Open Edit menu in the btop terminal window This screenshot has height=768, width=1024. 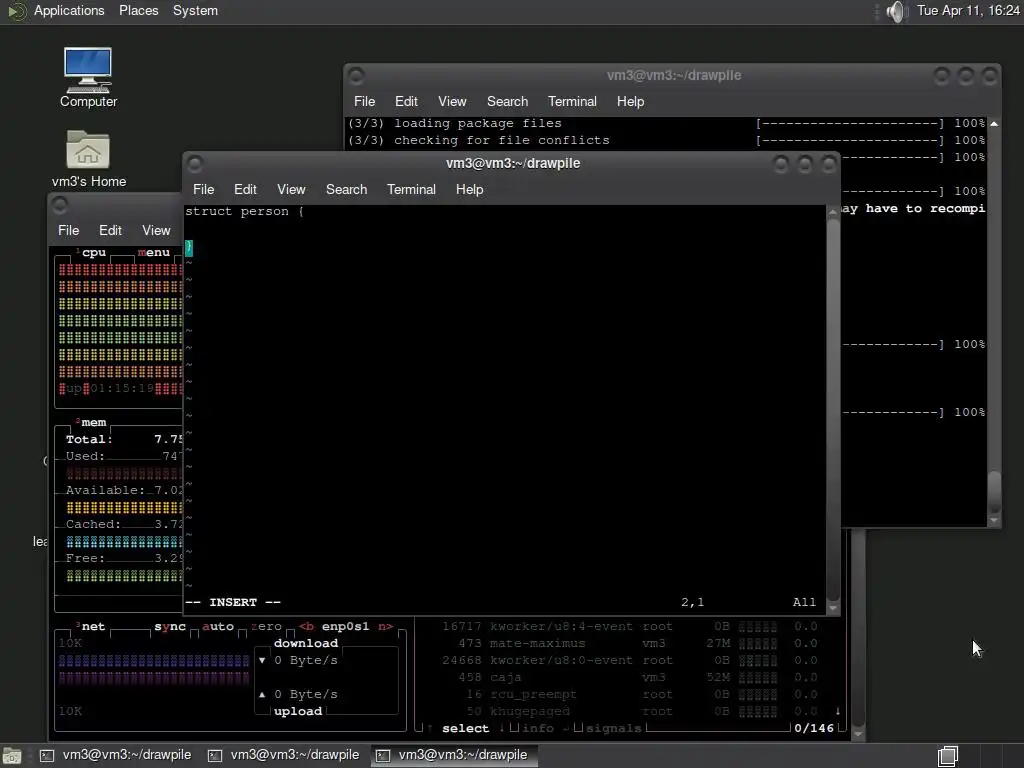pos(110,231)
